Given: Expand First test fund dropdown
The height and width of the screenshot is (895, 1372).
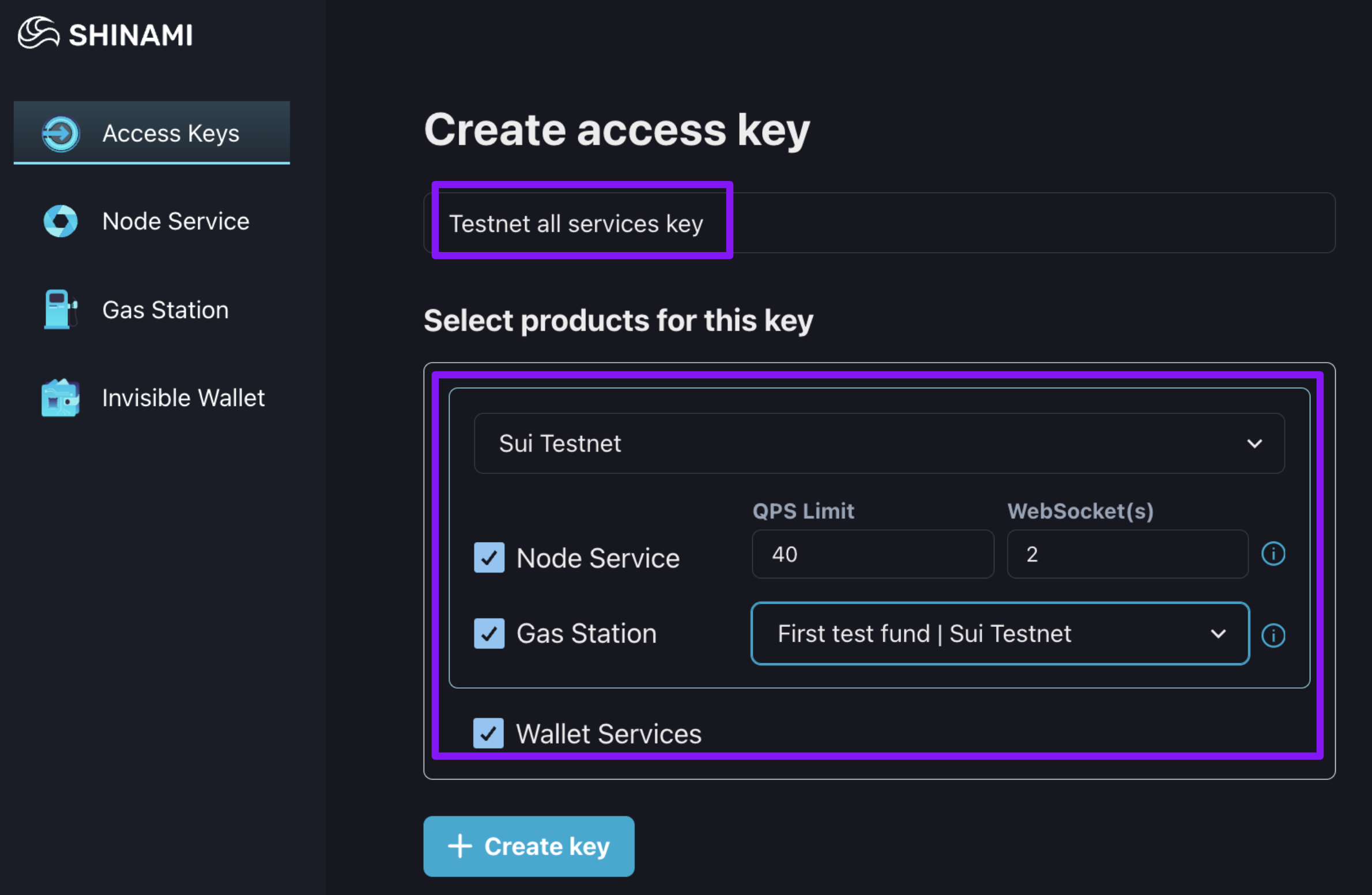Looking at the screenshot, I should [1000, 633].
